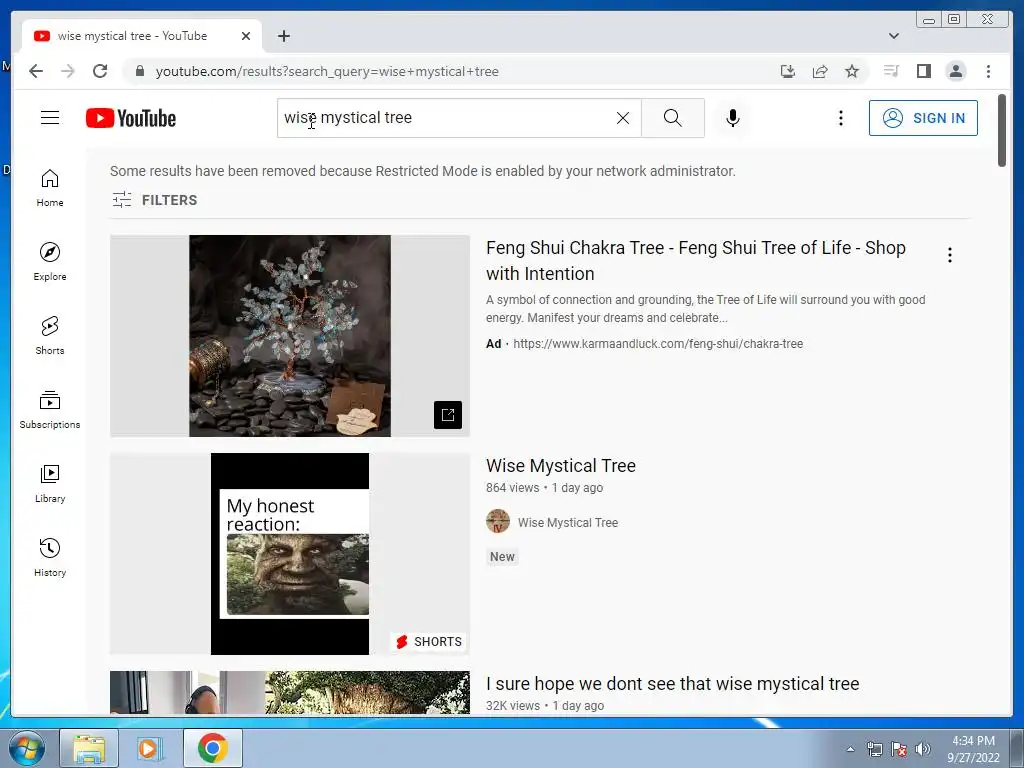Click the 'New' badge on Wise Mystical Tree
The image size is (1024, 768).
pyautogui.click(x=502, y=557)
